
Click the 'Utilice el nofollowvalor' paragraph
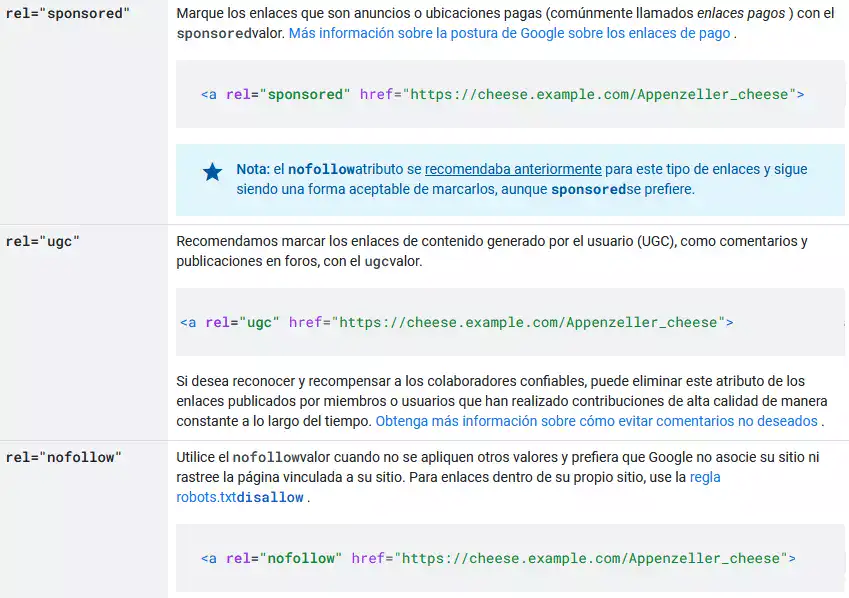pyautogui.click(x=498, y=477)
